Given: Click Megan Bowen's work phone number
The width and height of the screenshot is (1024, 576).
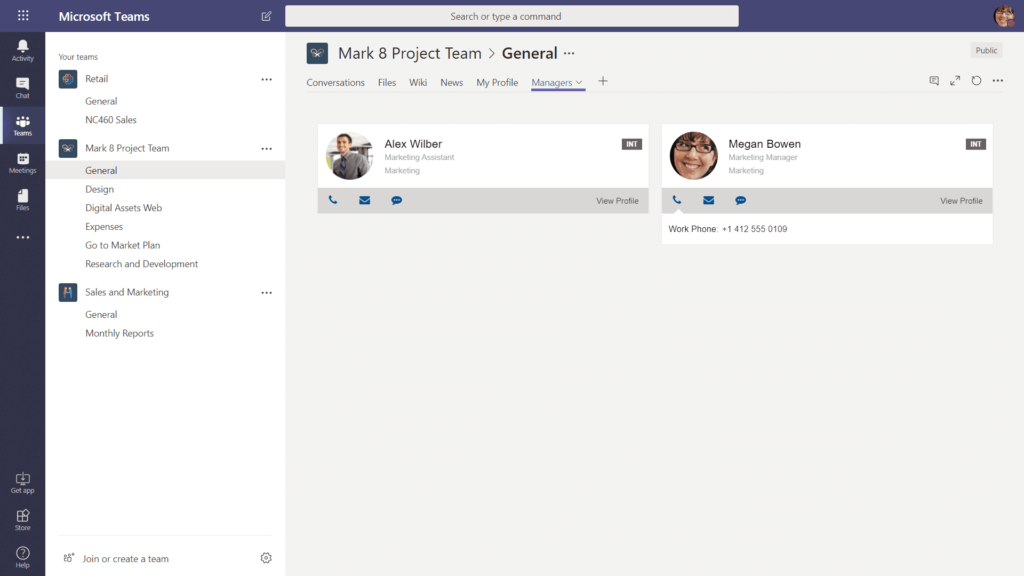Looking at the screenshot, I should pos(754,229).
